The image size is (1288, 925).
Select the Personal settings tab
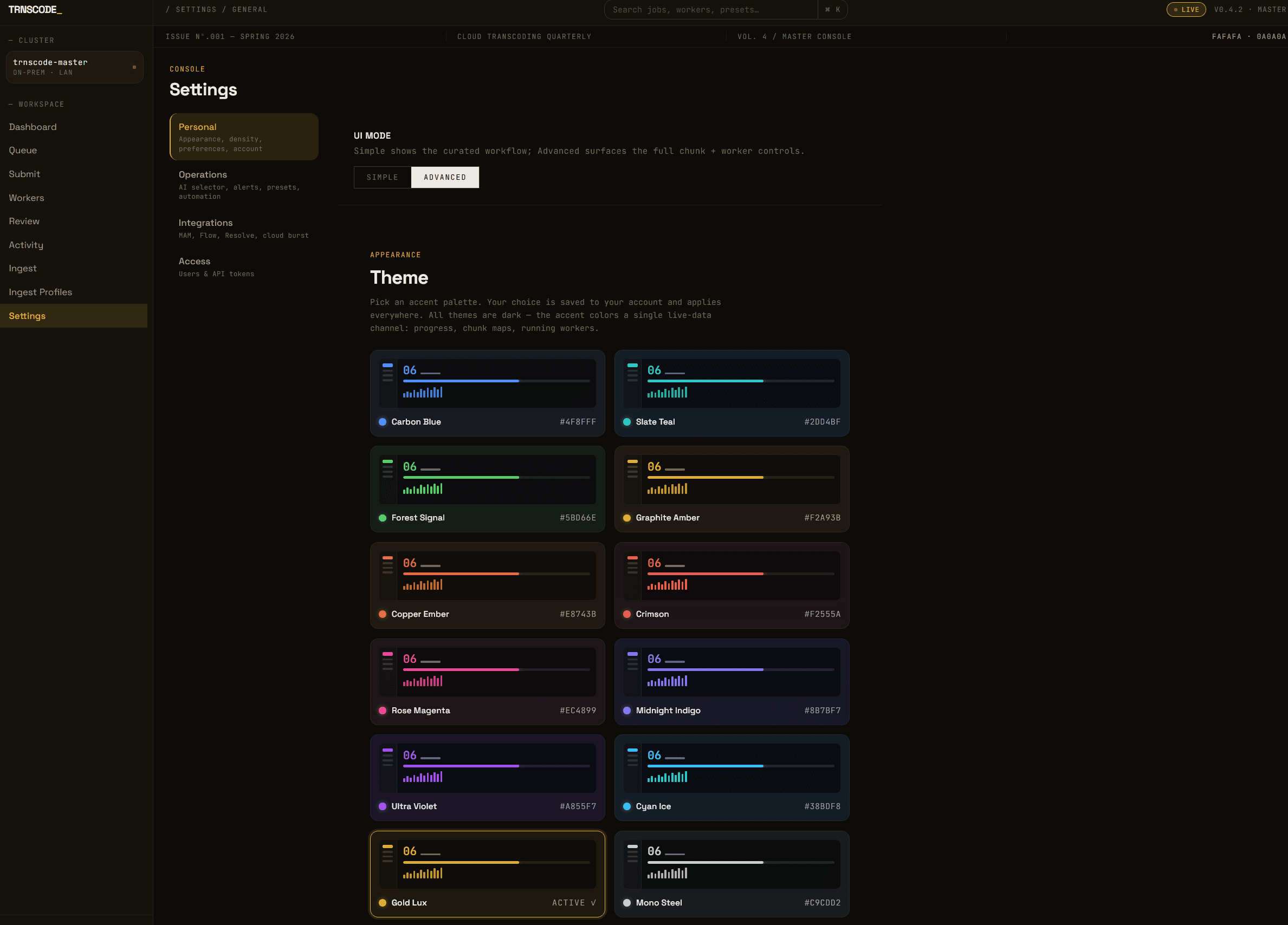244,137
